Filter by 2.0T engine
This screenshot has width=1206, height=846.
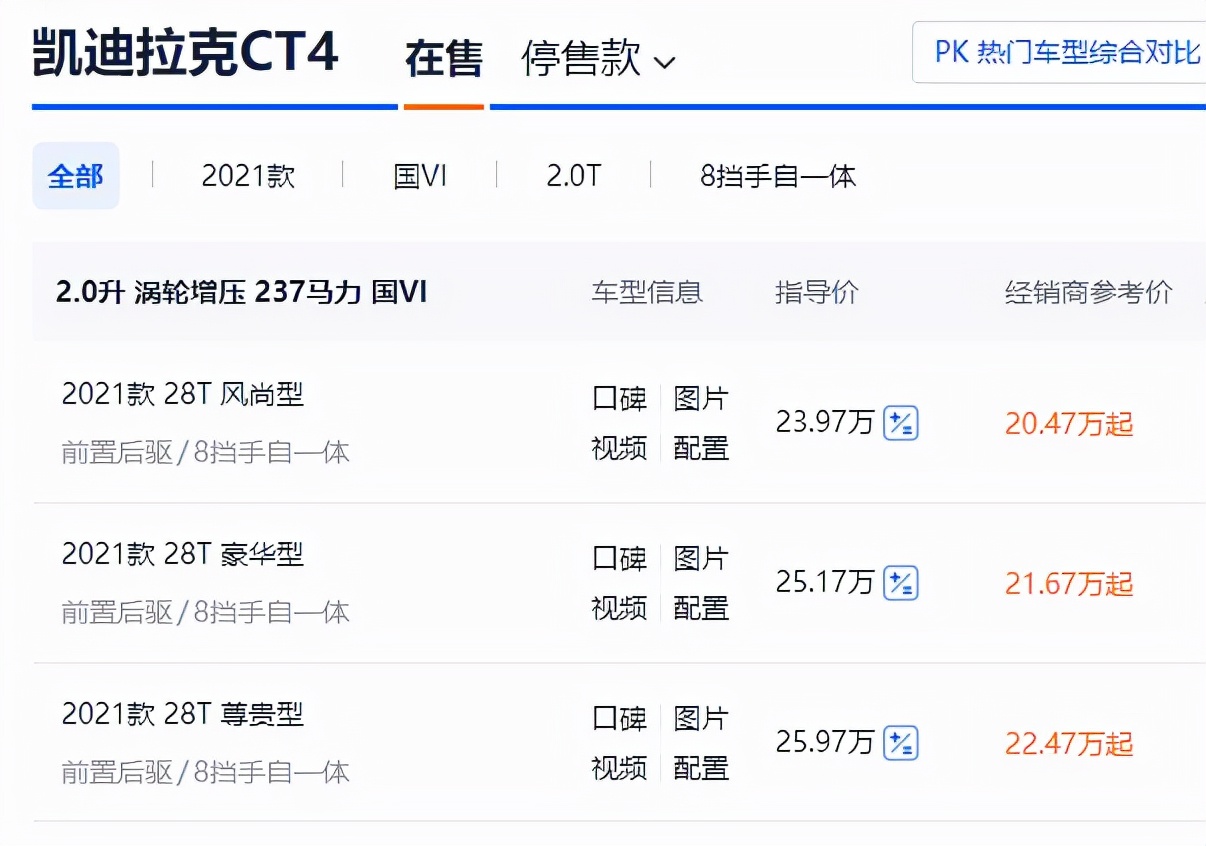573,176
